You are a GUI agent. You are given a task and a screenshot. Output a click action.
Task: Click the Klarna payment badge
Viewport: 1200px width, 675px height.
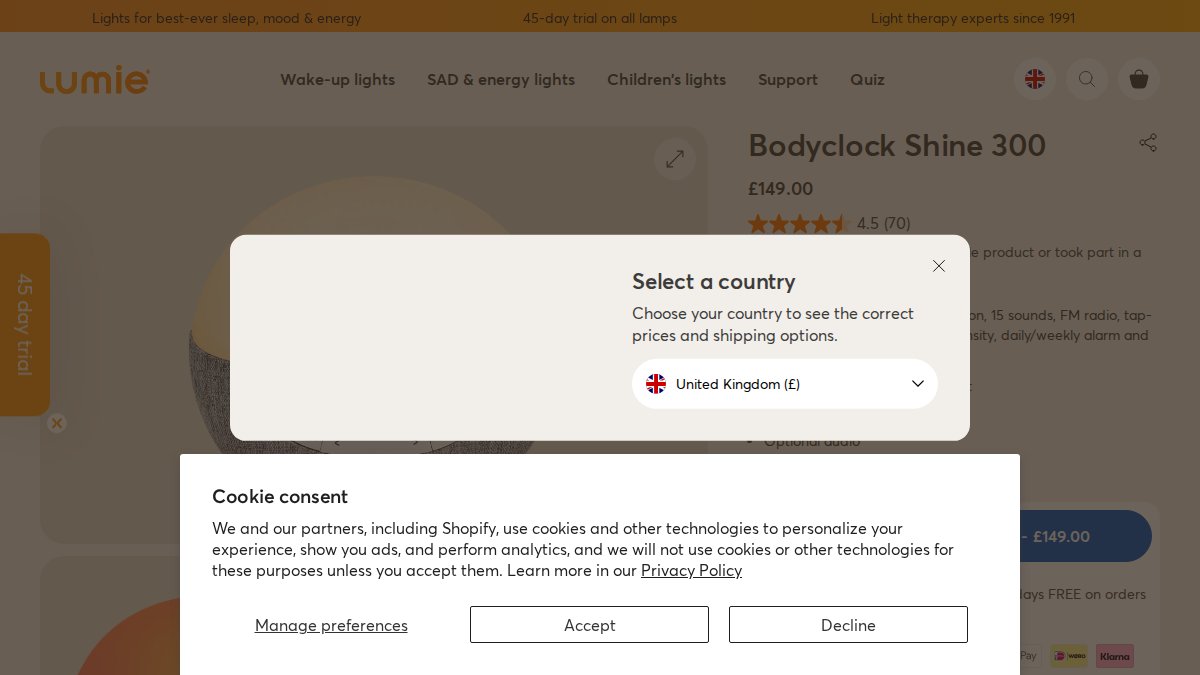coord(1115,656)
